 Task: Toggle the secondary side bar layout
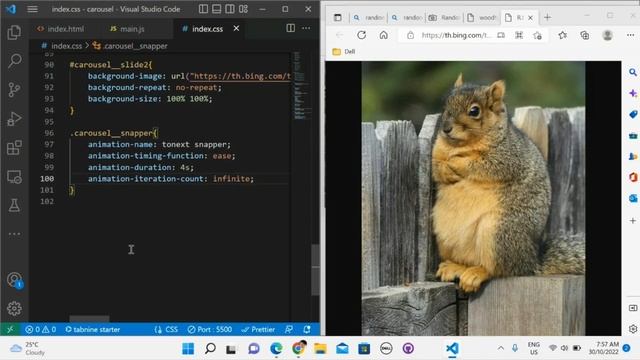tap(230, 9)
